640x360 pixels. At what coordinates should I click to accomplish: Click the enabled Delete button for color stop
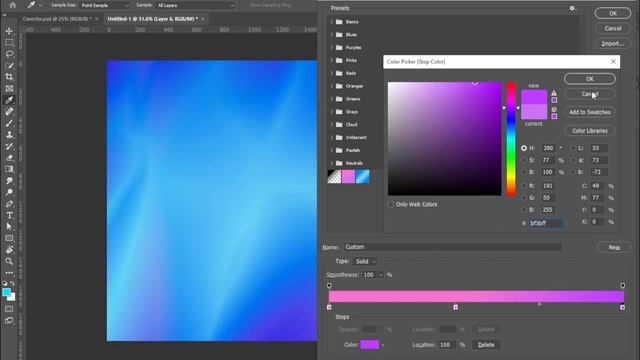coord(486,345)
